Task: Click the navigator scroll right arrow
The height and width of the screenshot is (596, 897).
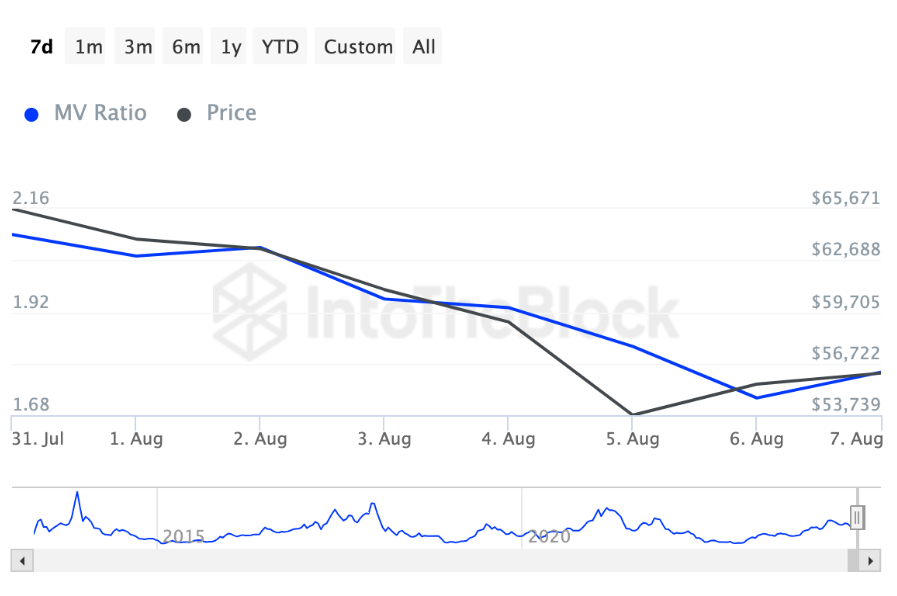Action: (x=870, y=561)
